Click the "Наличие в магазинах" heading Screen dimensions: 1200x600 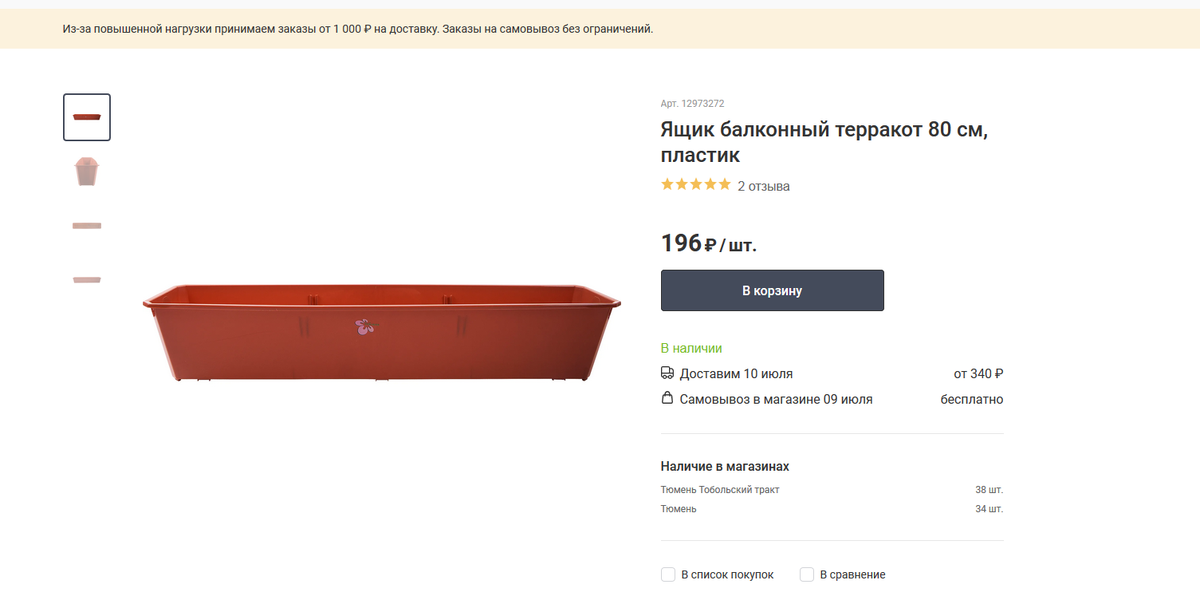(725, 466)
